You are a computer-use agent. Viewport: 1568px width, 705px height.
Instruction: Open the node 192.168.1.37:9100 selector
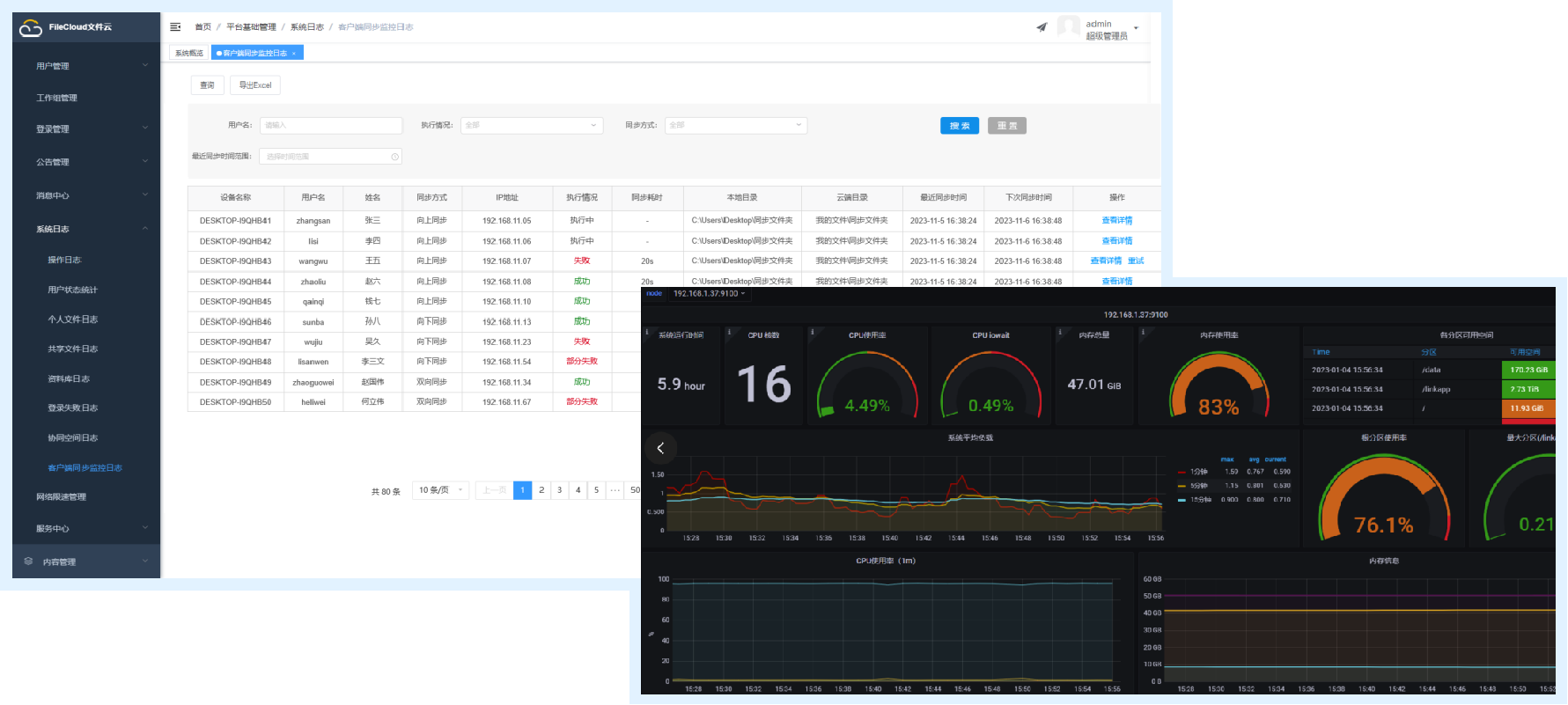click(708, 294)
